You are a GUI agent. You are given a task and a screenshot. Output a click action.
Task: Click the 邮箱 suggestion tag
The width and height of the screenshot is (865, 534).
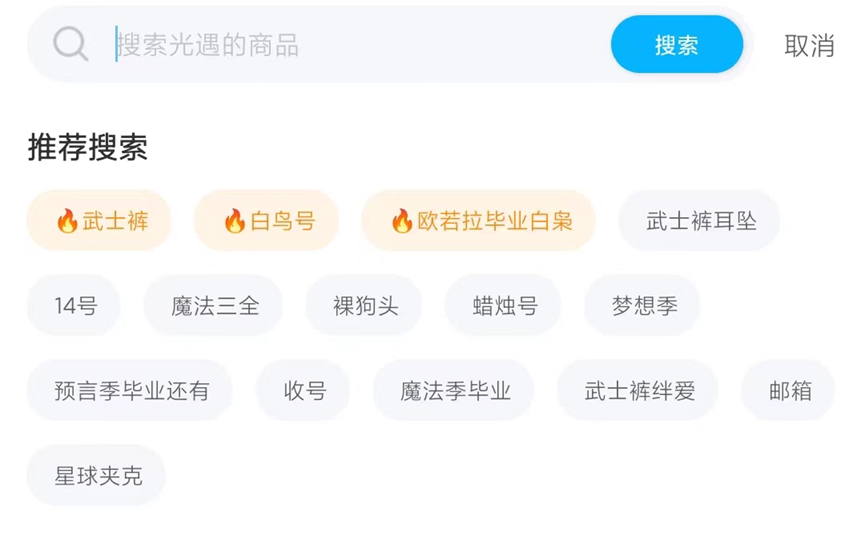789,391
